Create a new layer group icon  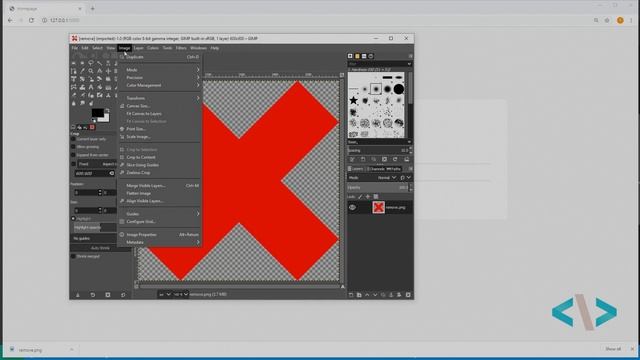359,295
